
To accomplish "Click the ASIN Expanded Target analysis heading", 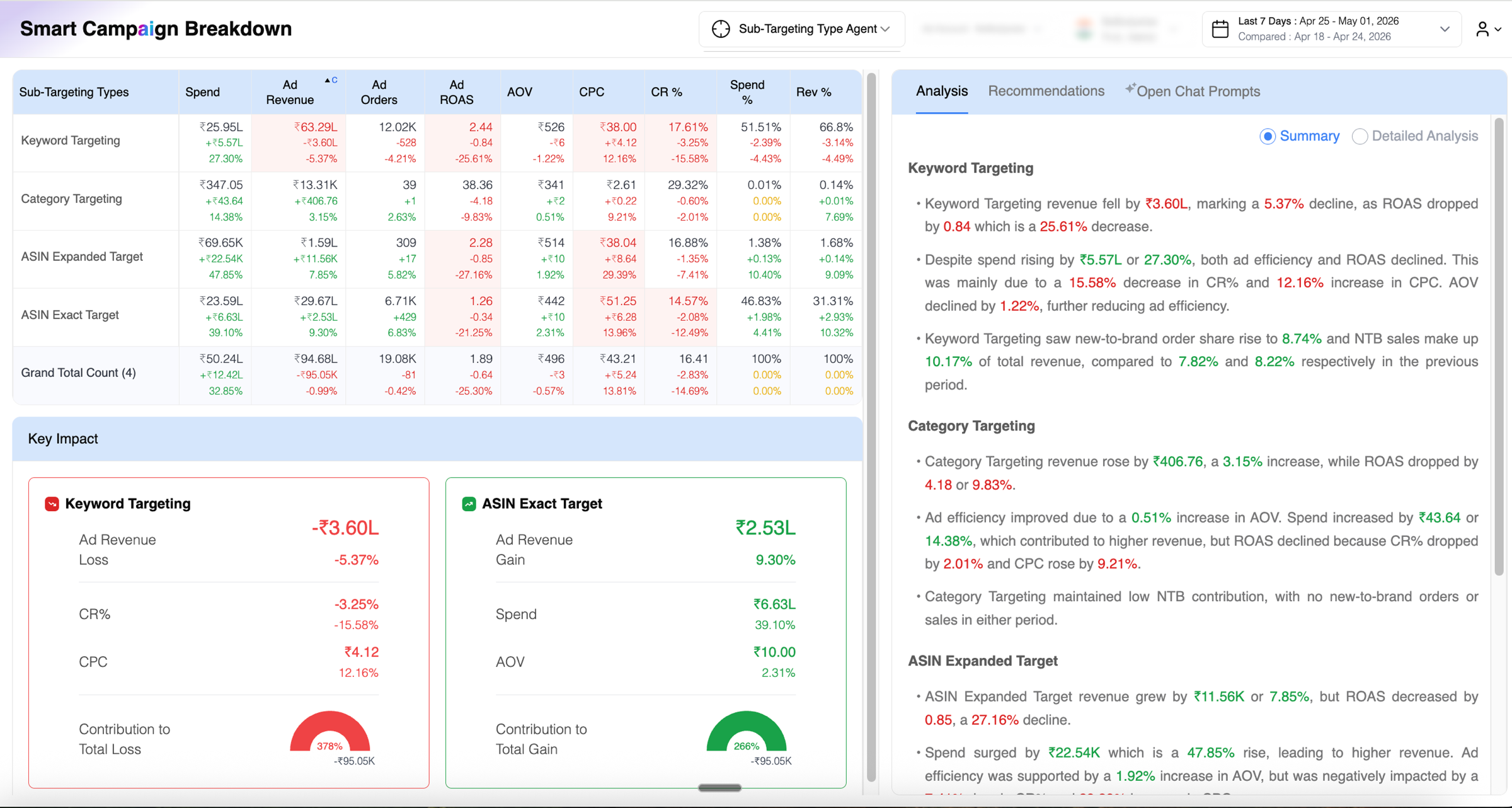I will (982, 661).
